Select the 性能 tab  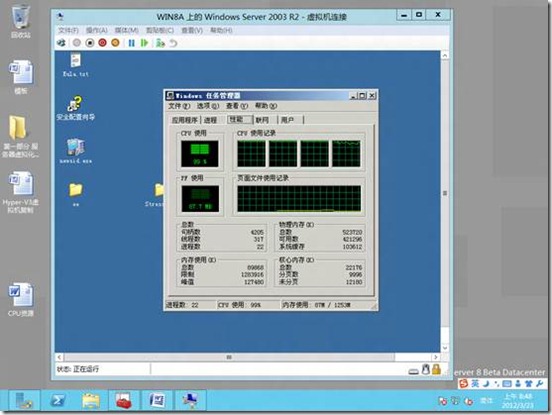239,119
